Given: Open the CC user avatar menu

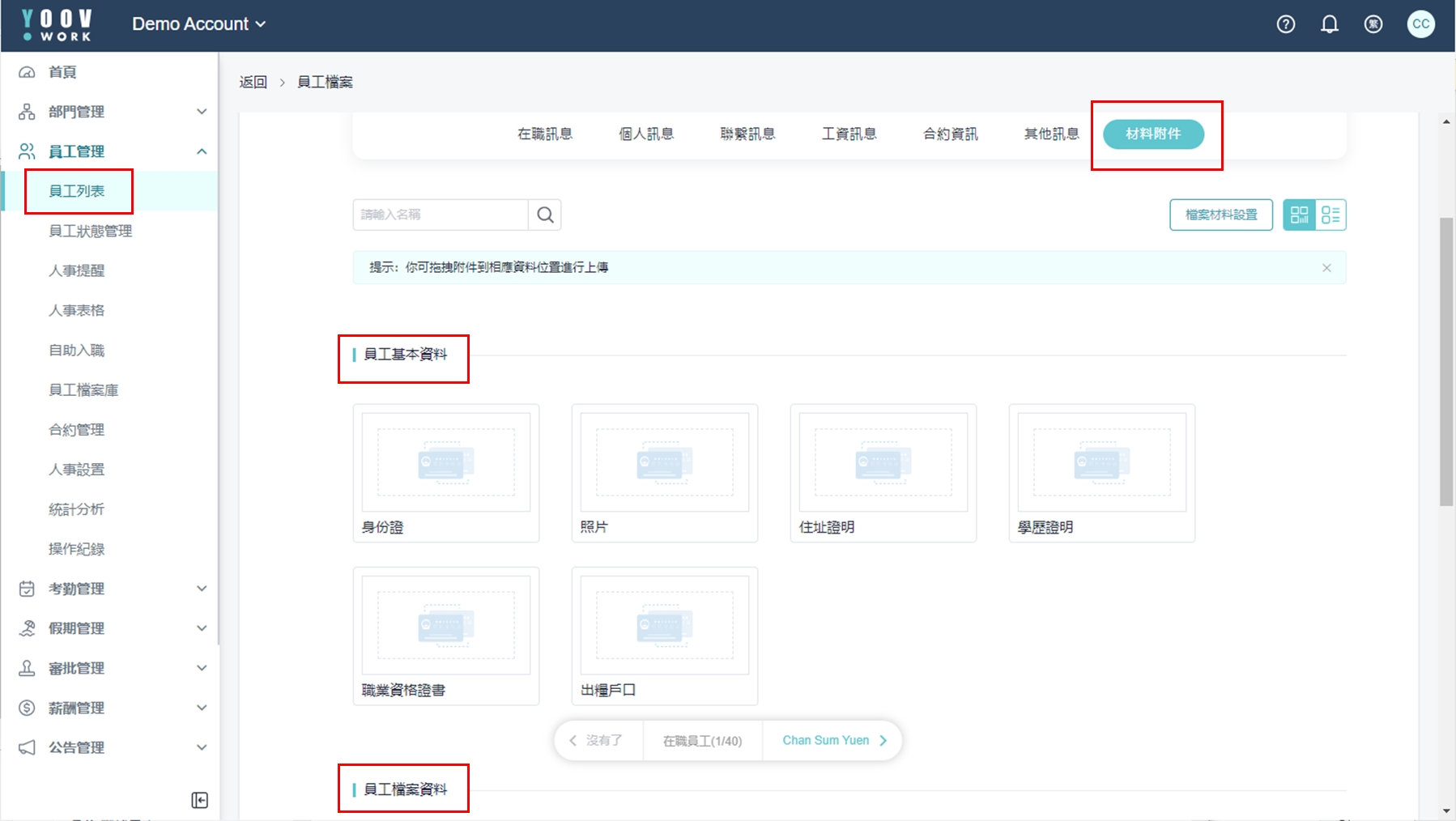Looking at the screenshot, I should [x=1421, y=24].
